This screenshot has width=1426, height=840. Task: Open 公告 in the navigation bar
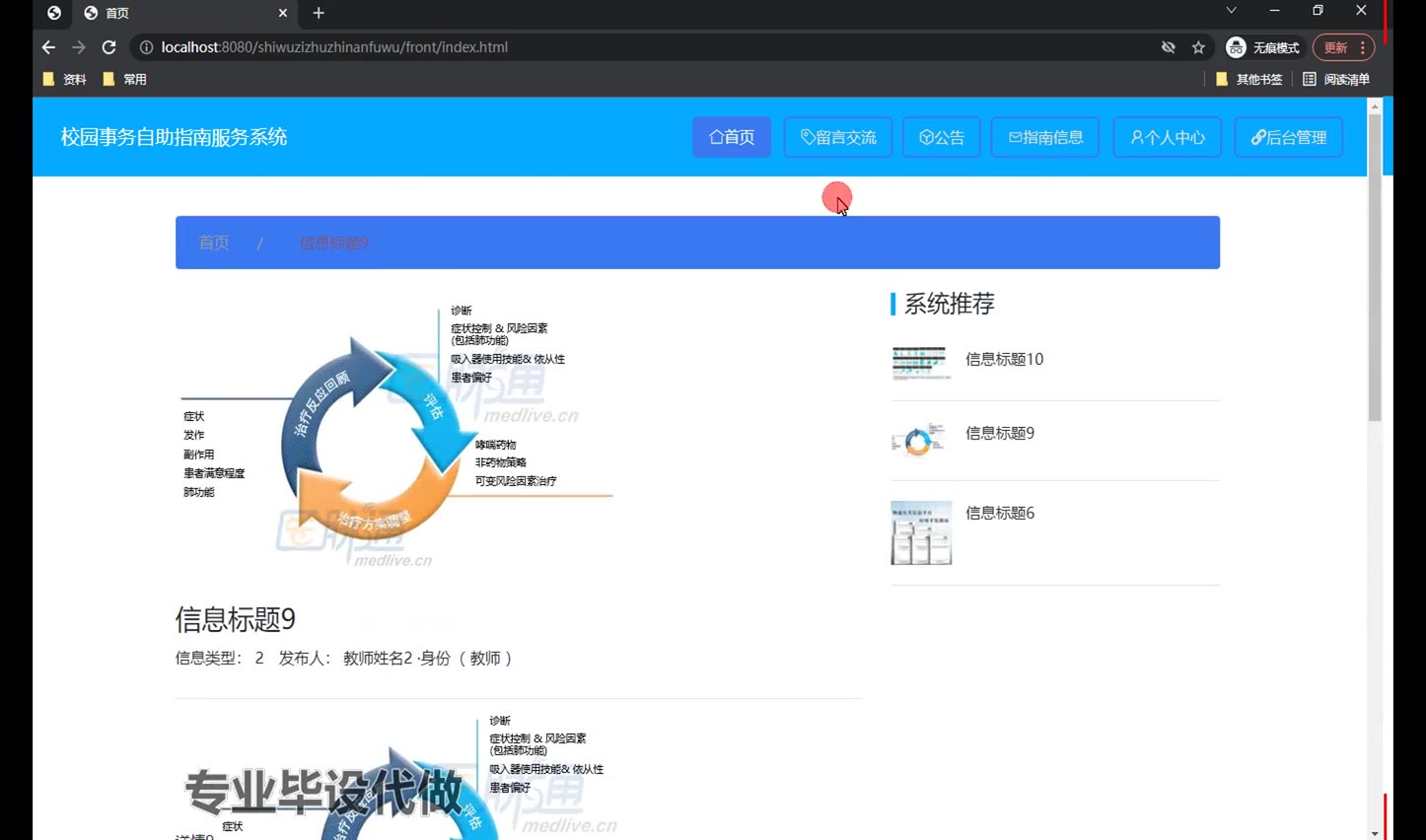point(942,137)
